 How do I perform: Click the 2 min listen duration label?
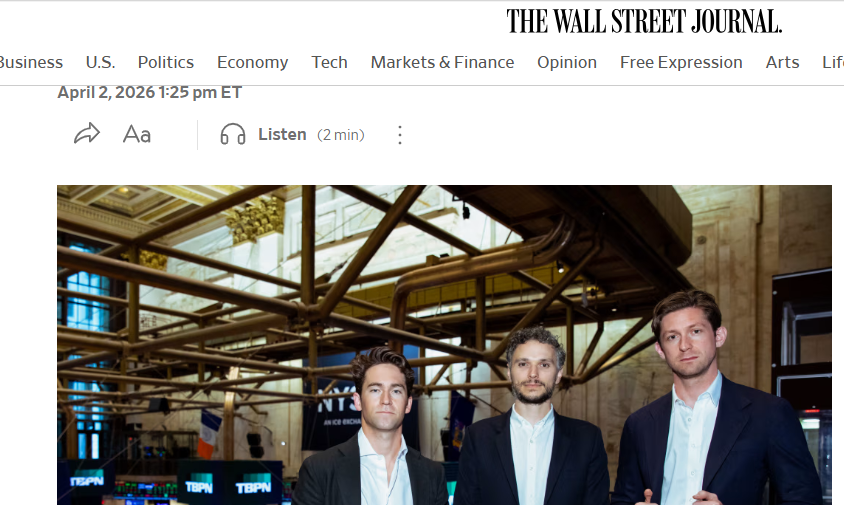(341, 135)
